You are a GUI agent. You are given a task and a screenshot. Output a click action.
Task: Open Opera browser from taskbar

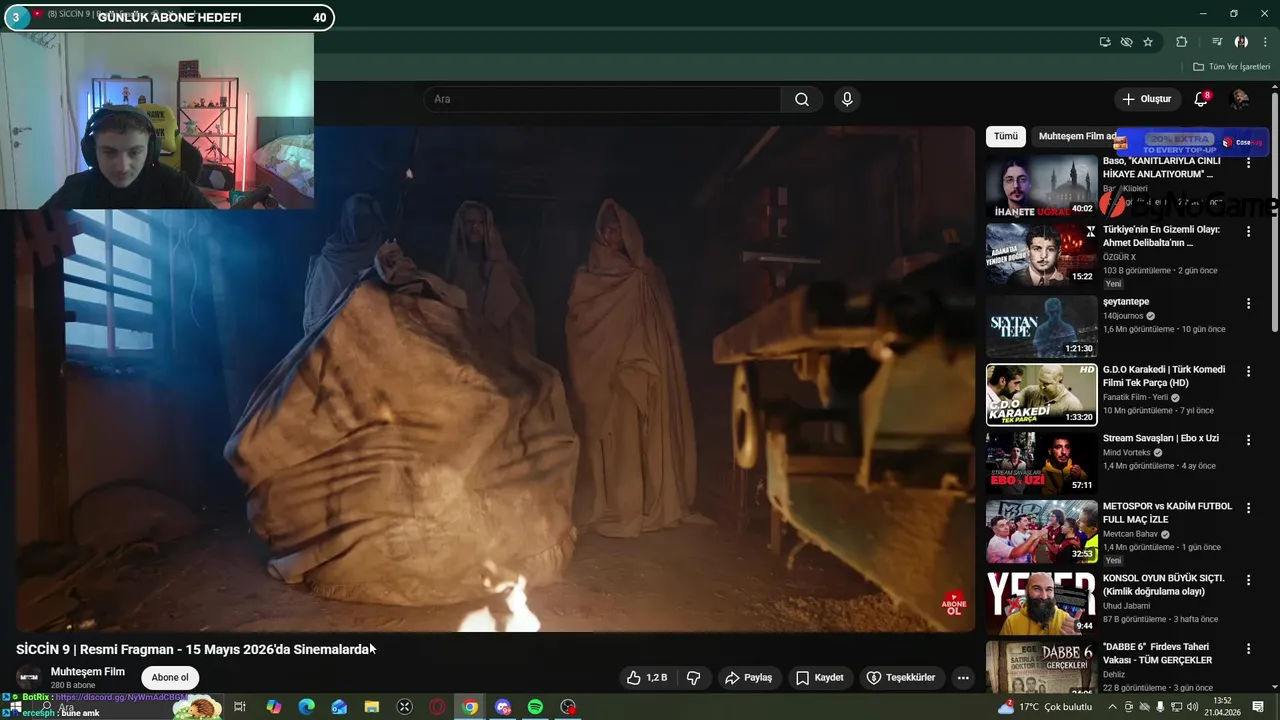point(437,707)
